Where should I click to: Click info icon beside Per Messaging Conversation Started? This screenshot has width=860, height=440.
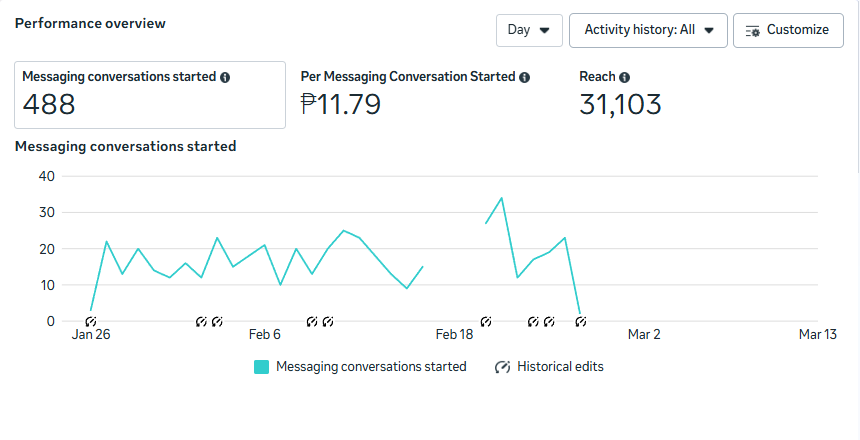pyautogui.click(x=525, y=77)
